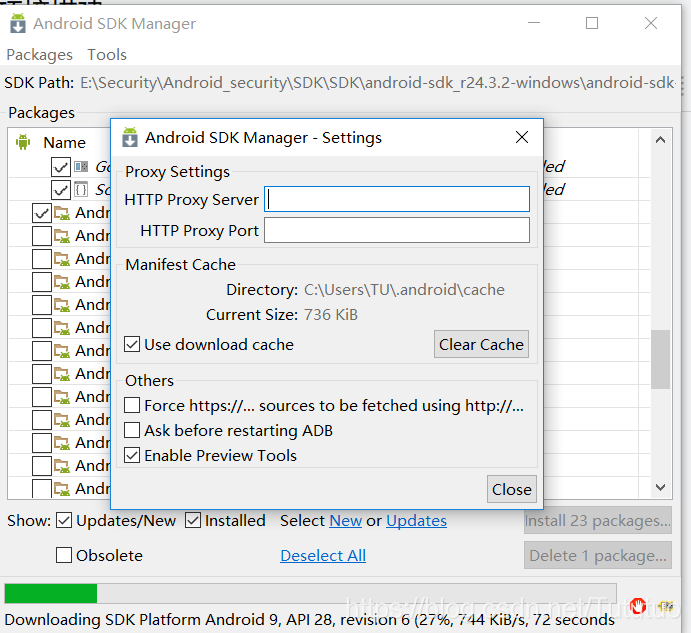Screen dimensions: 691x633
Task: Toggle the Installed show filter
Action: [x=193, y=521]
